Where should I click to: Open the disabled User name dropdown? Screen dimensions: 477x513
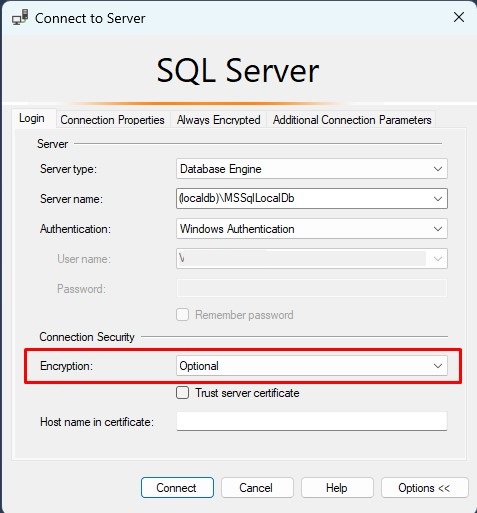point(312,259)
